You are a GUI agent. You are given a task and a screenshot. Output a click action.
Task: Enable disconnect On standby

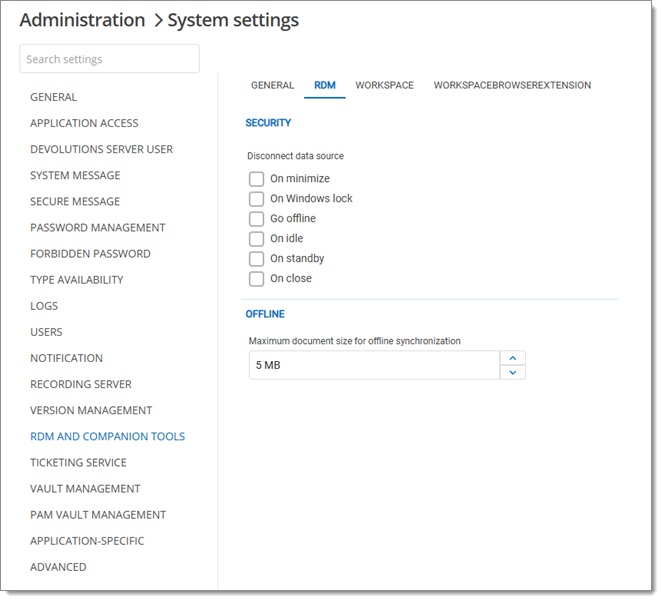click(257, 259)
